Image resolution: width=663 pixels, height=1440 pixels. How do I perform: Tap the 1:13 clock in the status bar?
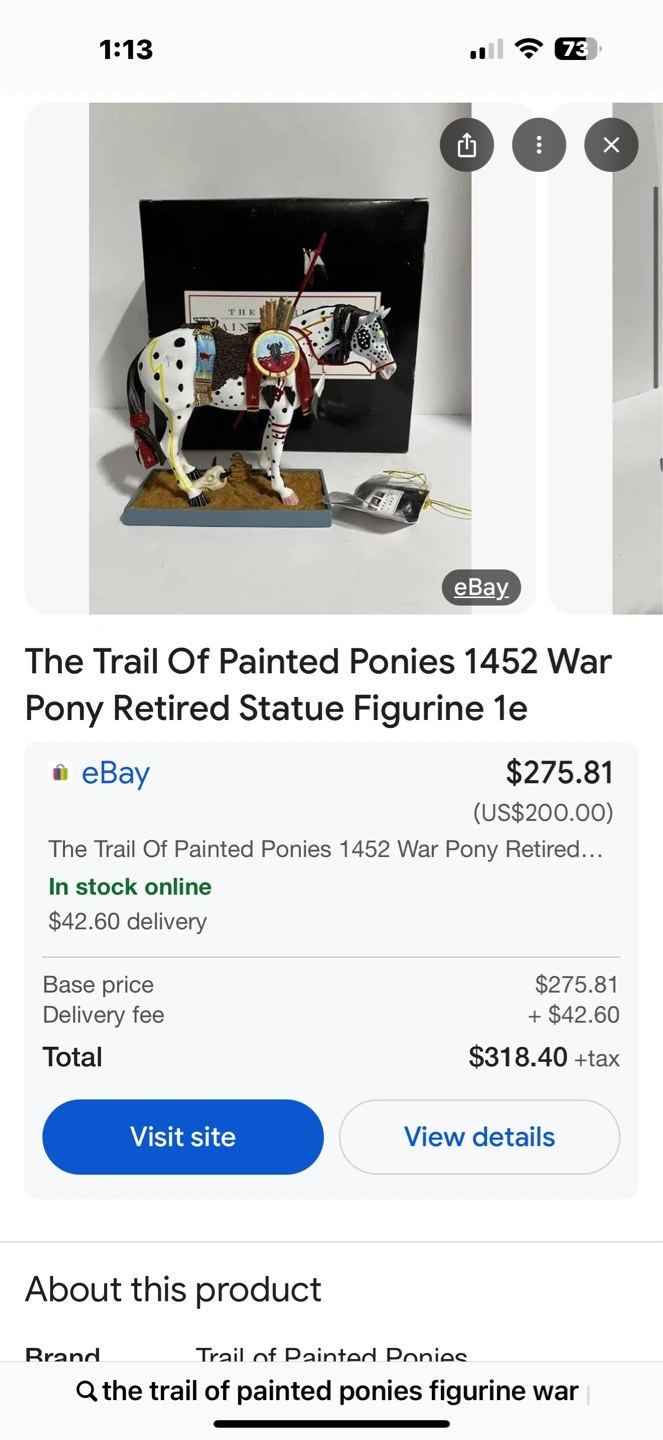[126, 49]
